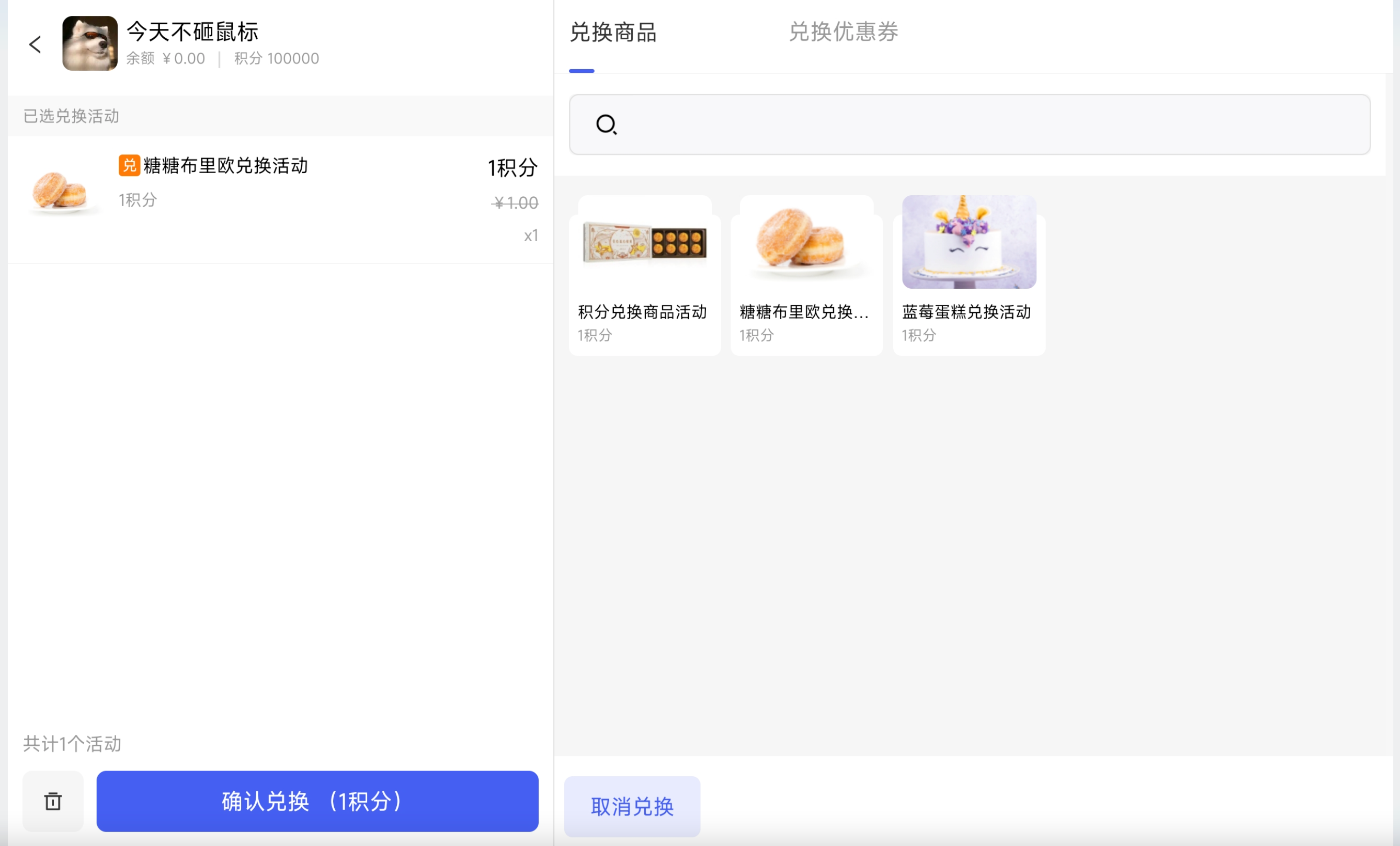Click the trash icon to clear selection
The height and width of the screenshot is (846, 1400).
[x=53, y=801]
